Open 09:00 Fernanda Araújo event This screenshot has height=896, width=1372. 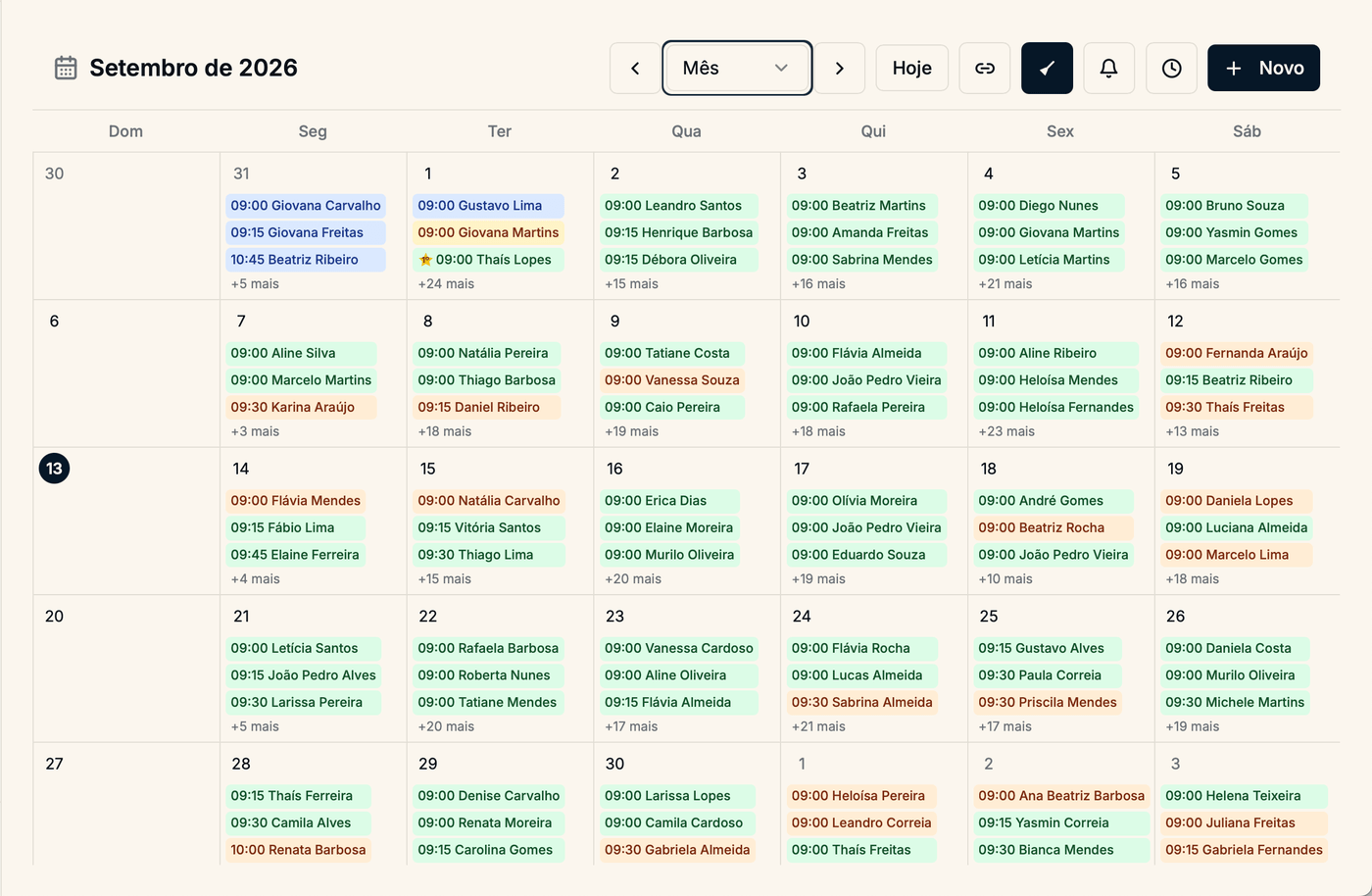click(x=1237, y=353)
